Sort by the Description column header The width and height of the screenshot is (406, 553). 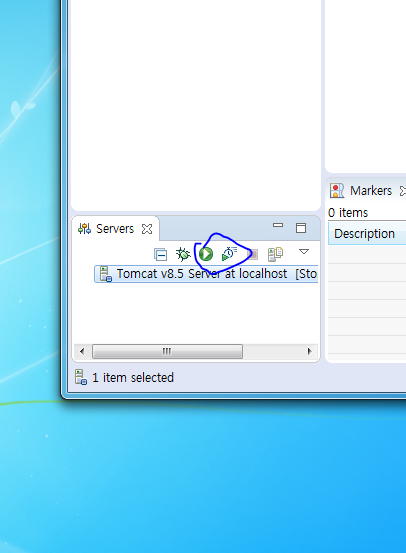coord(367,234)
